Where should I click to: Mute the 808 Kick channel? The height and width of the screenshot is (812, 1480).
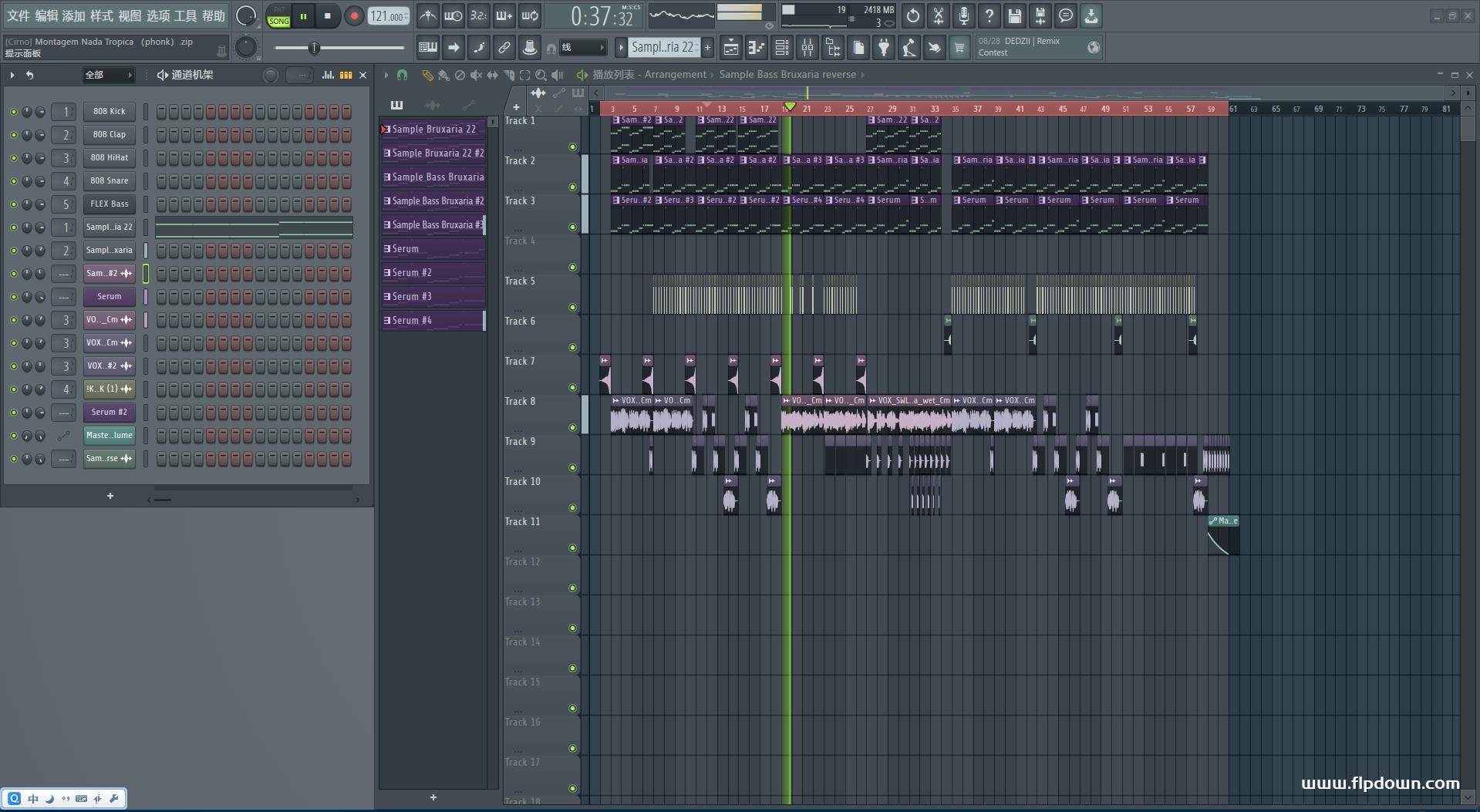click(13, 112)
